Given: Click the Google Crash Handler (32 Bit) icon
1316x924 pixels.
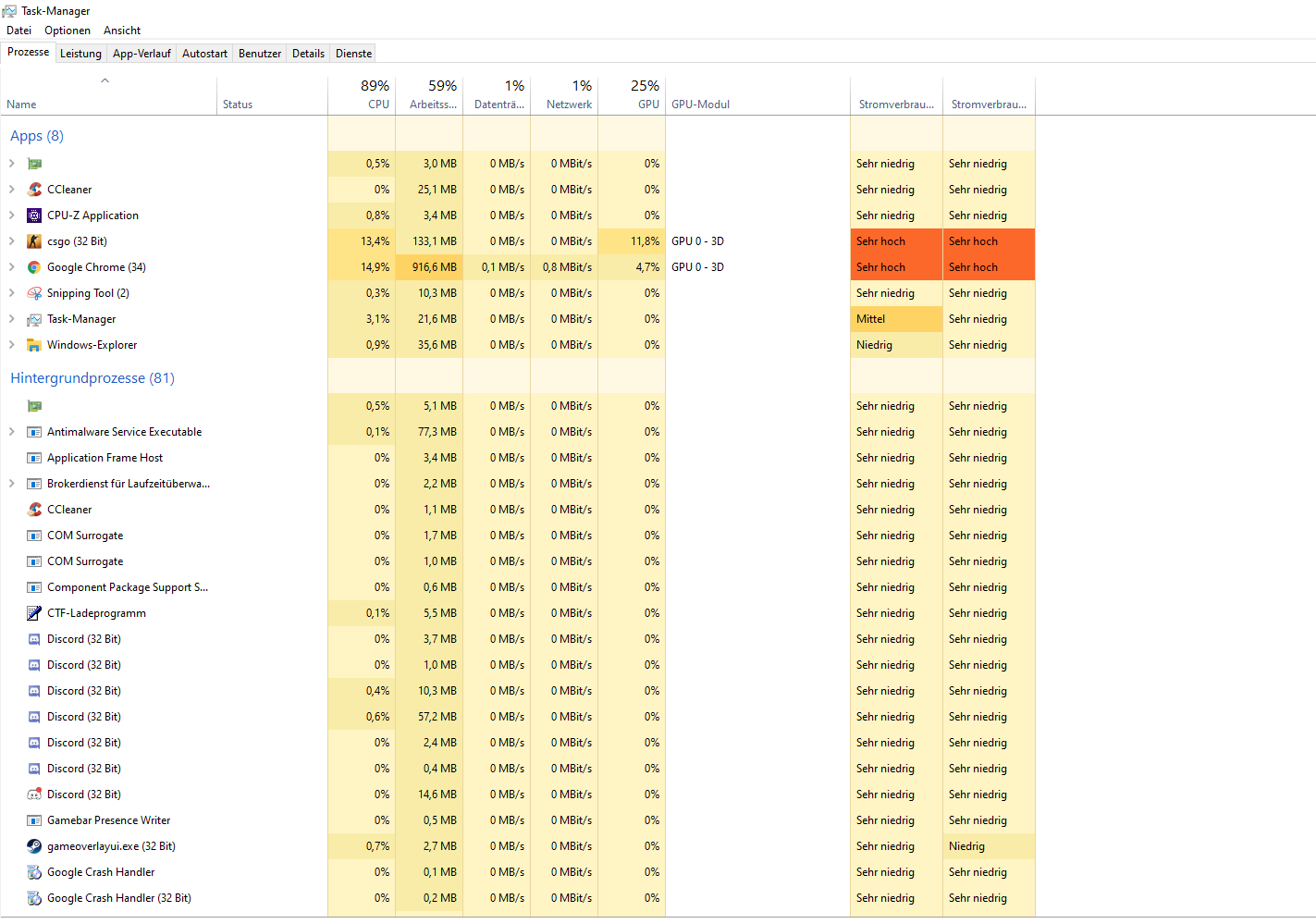Looking at the screenshot, I should tap(34, 898).
